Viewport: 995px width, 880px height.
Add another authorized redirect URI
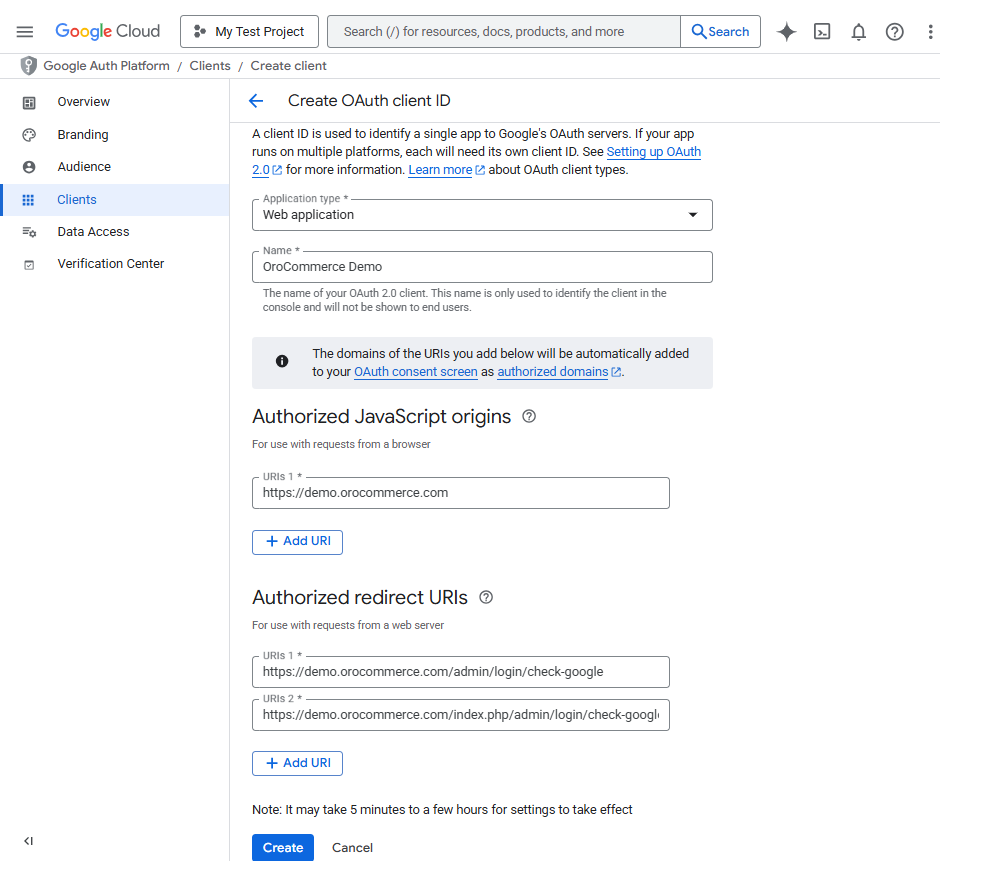click(297, 763)
